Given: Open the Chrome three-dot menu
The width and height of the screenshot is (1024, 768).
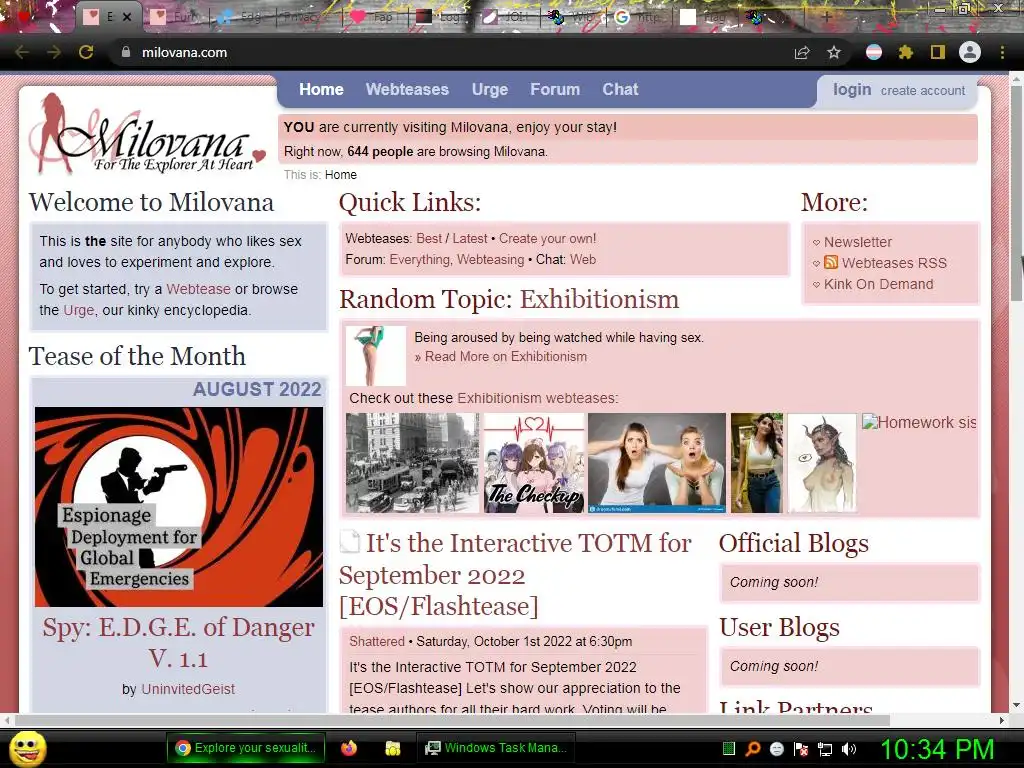Looking at the screenshot, I should click(1002, 52).
